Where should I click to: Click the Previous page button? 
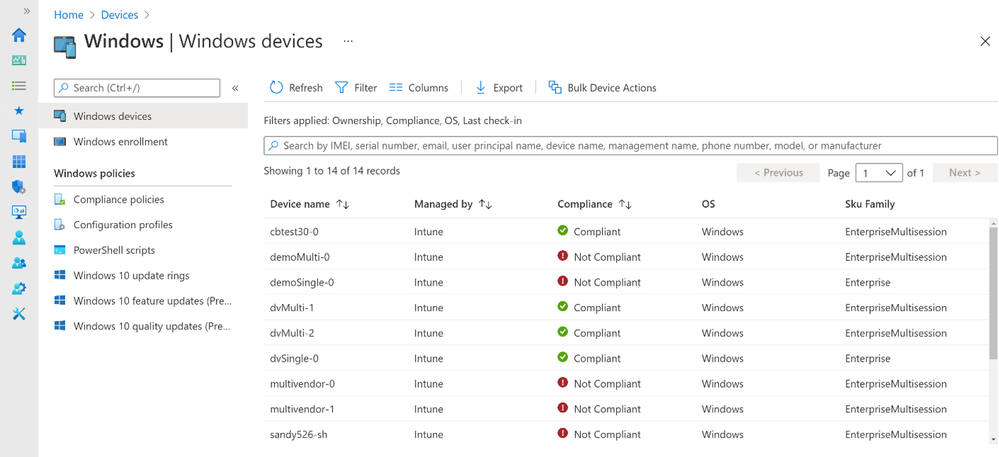[778, 173]
